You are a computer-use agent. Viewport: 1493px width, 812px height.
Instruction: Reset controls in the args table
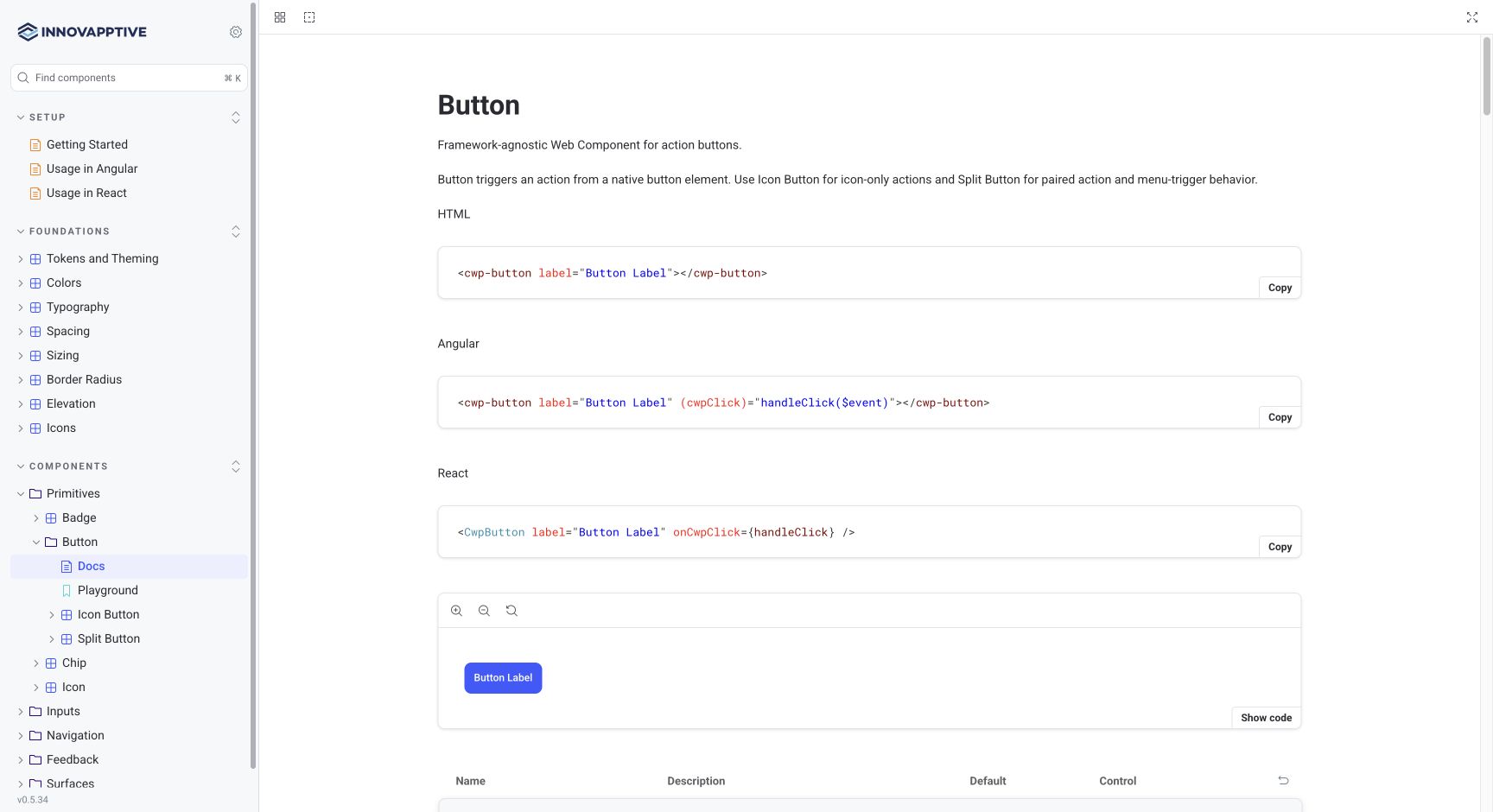(1283, 780)
